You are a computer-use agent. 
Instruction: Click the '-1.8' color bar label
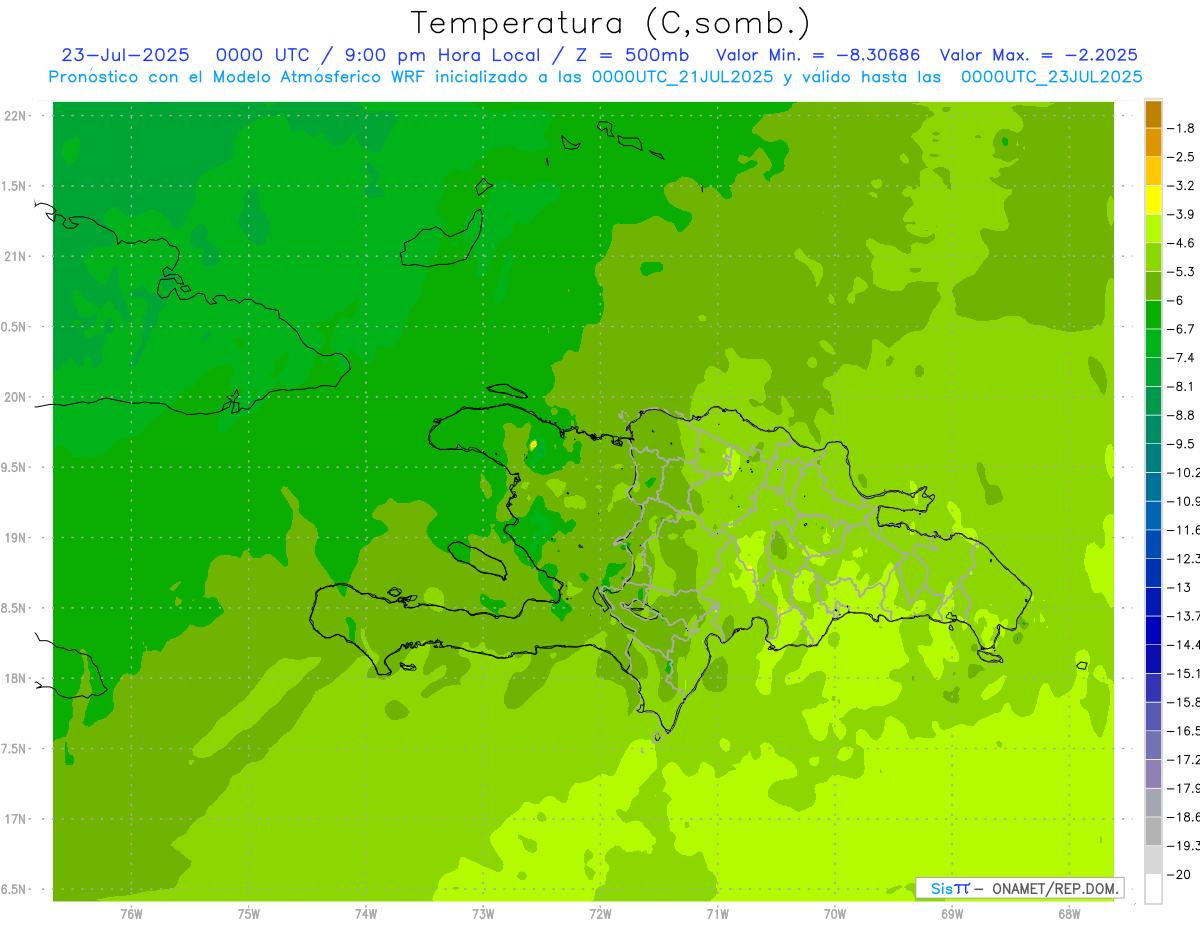[x=1181, y=128]
